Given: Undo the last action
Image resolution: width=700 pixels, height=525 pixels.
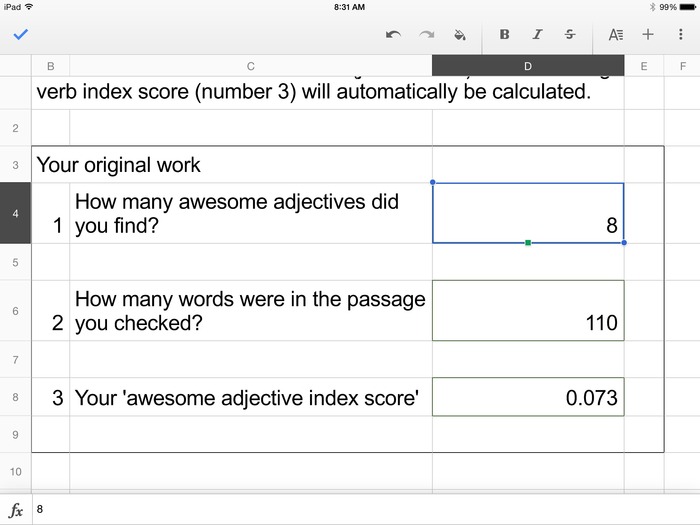Looking at the screenshot, I should 393,34.
